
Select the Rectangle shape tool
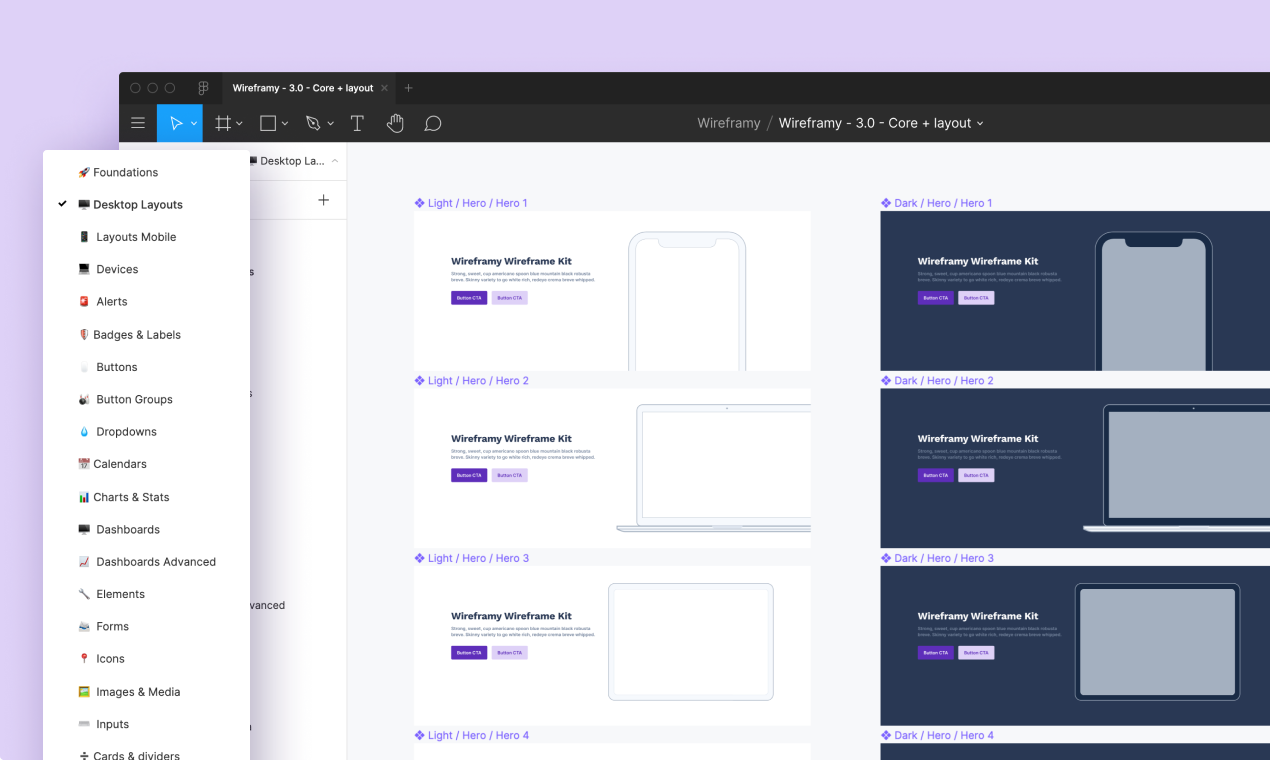[268, 123]
